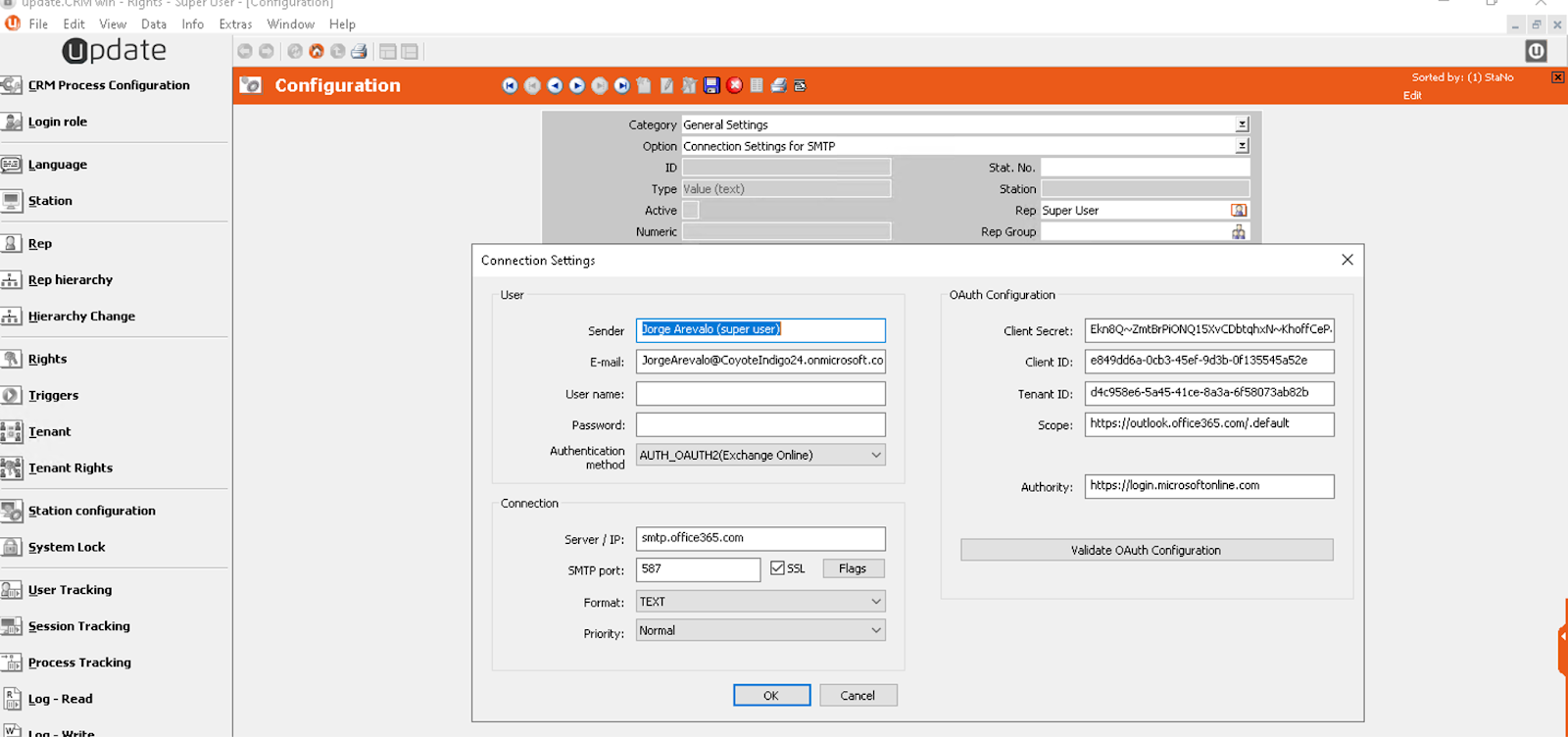Image resolution: width=1568 pixels, height=737 pixels.
Task: Open the Extras menu
Action: (235, 24)
